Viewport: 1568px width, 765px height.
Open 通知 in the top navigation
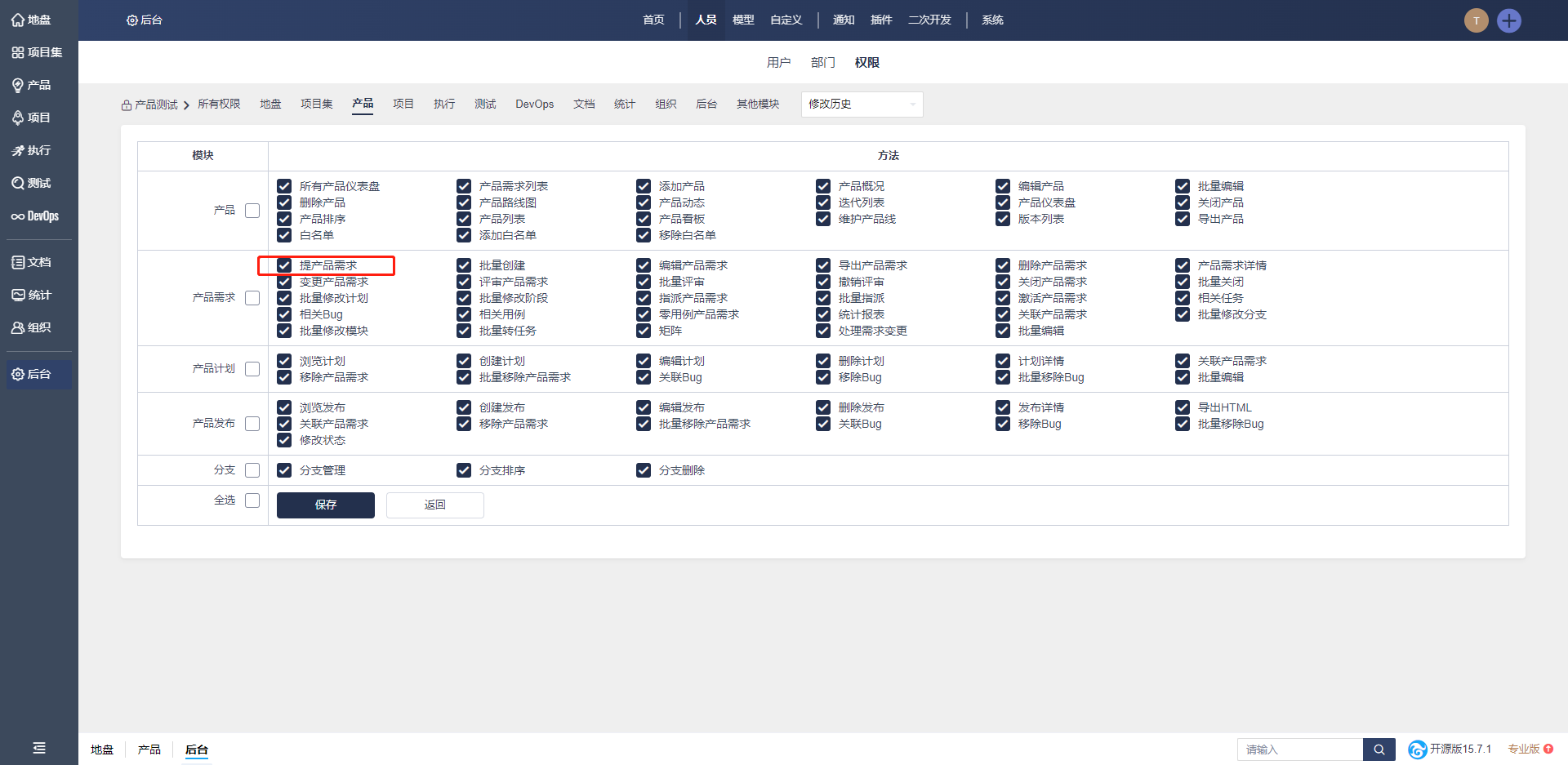point(844,20)
